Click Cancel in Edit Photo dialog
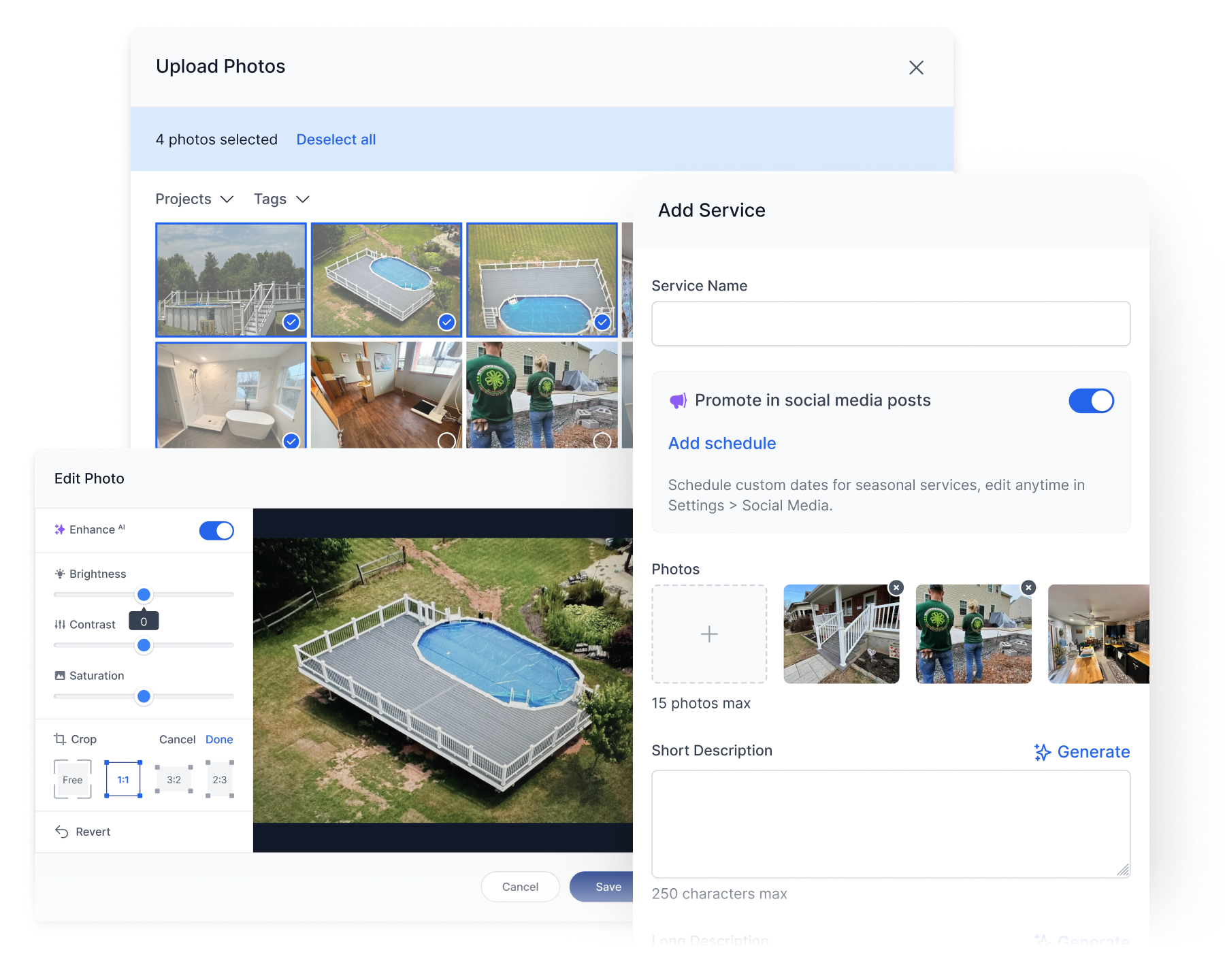 point(520,887)
